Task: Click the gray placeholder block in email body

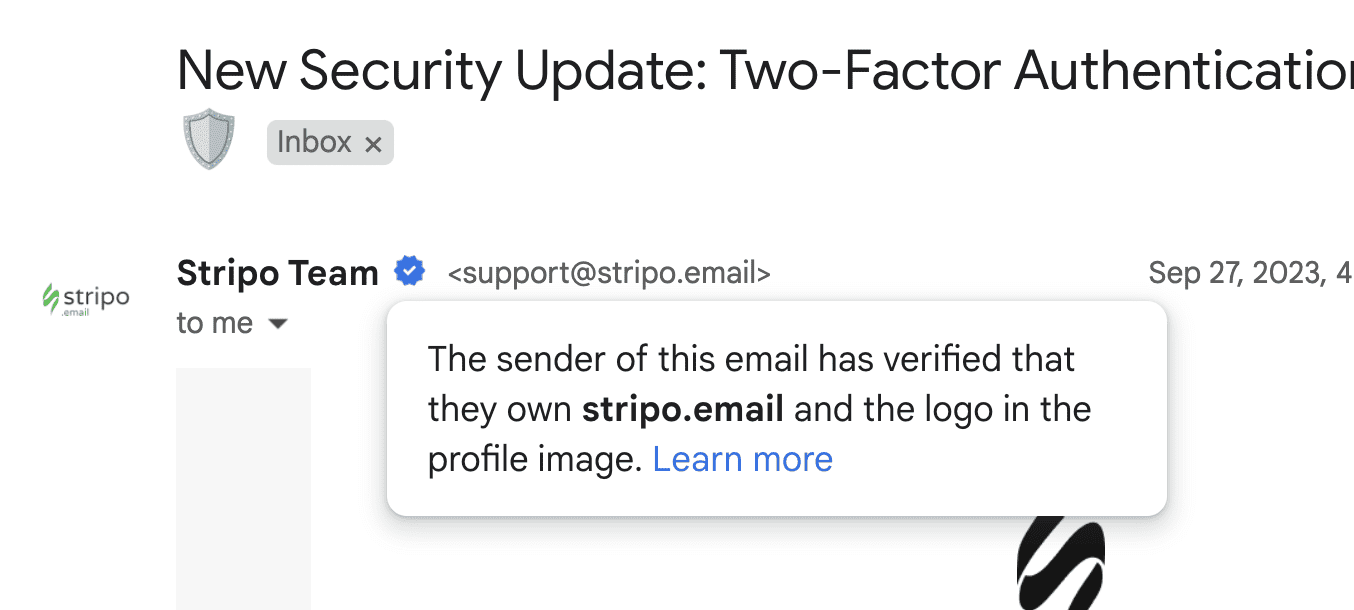Action: click(243, 488)
